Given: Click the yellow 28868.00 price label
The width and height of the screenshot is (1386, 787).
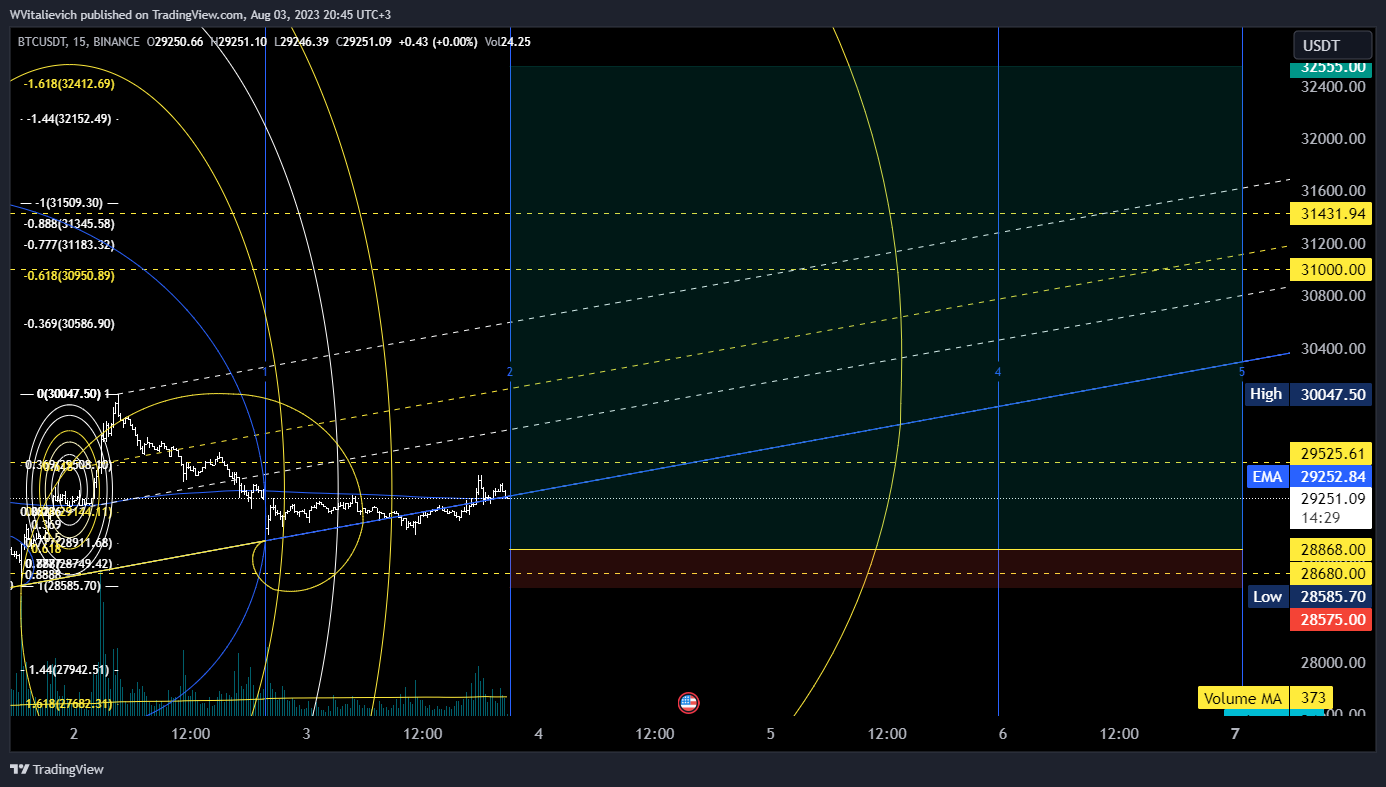Looking at the screenshot, I should point(1330,550).
